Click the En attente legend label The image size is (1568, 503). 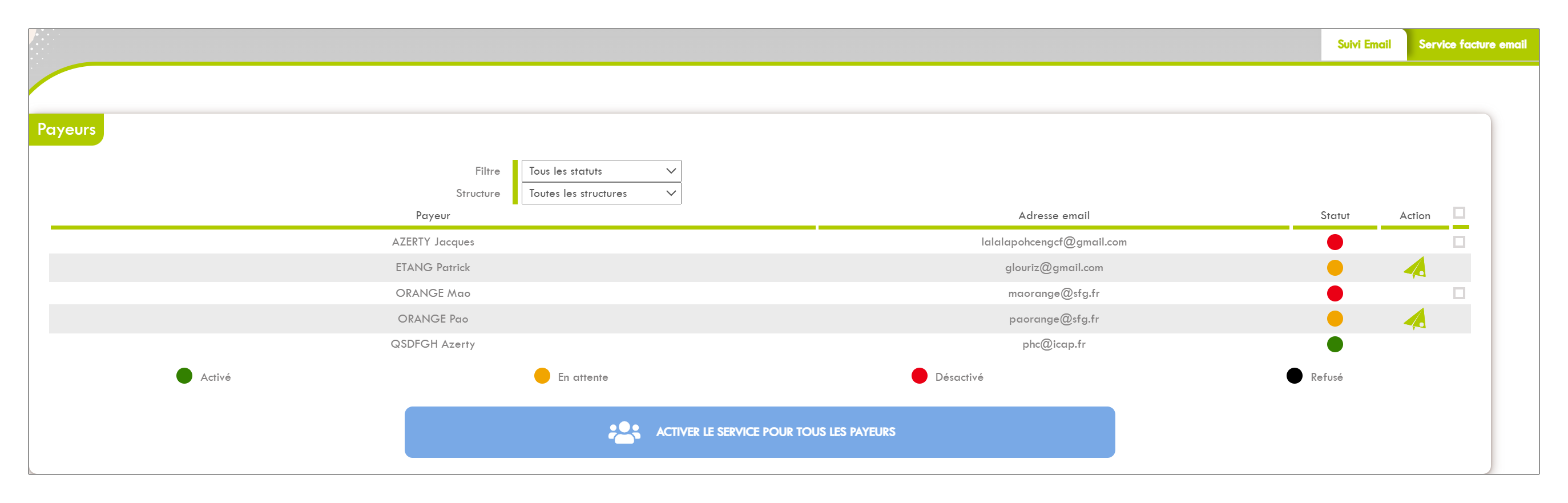tap(583, 377)
